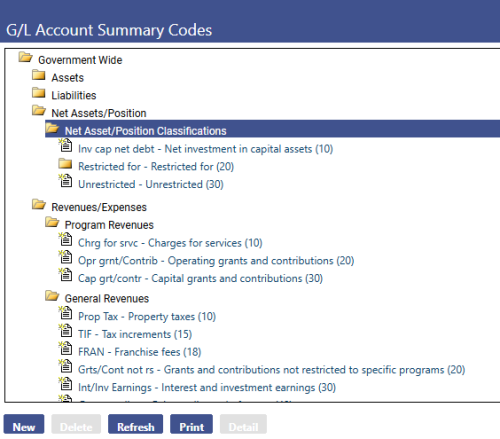Click the Assets folder icon
The height and width of the screenshot is (439, 500).
pyautogui.click(x=39, y=75)
